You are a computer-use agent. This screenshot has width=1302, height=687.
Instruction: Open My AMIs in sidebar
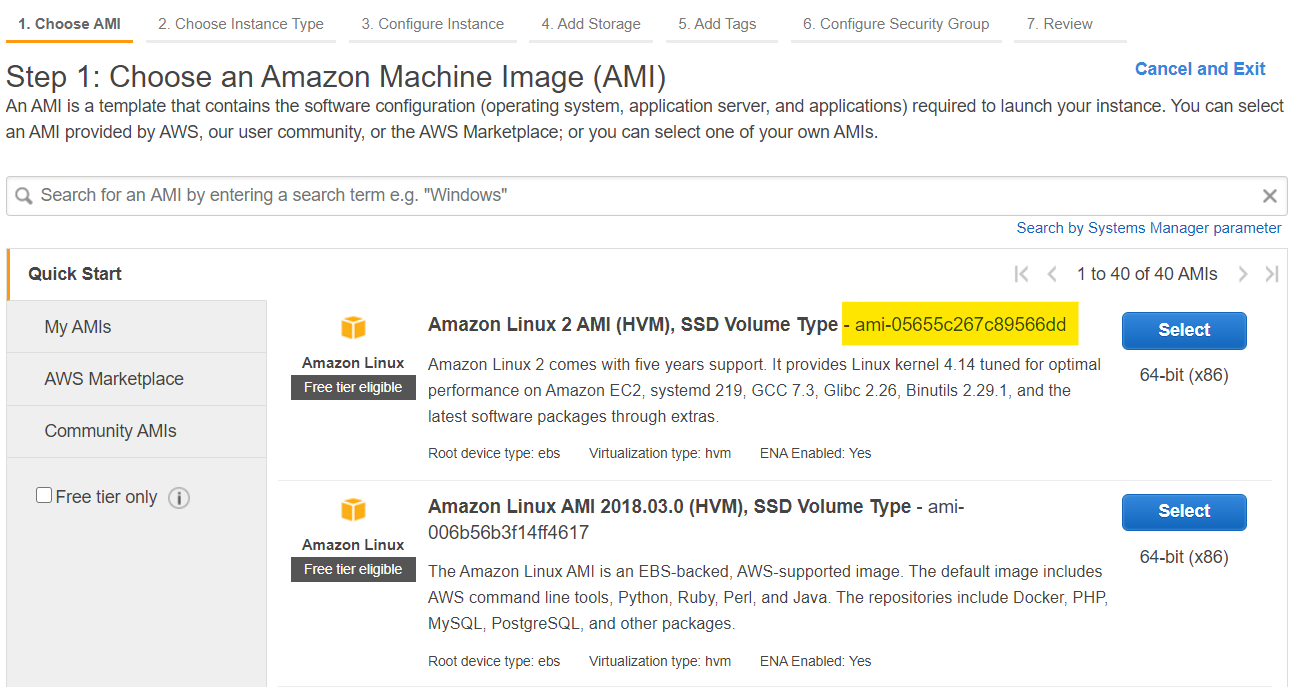(137, 327)
